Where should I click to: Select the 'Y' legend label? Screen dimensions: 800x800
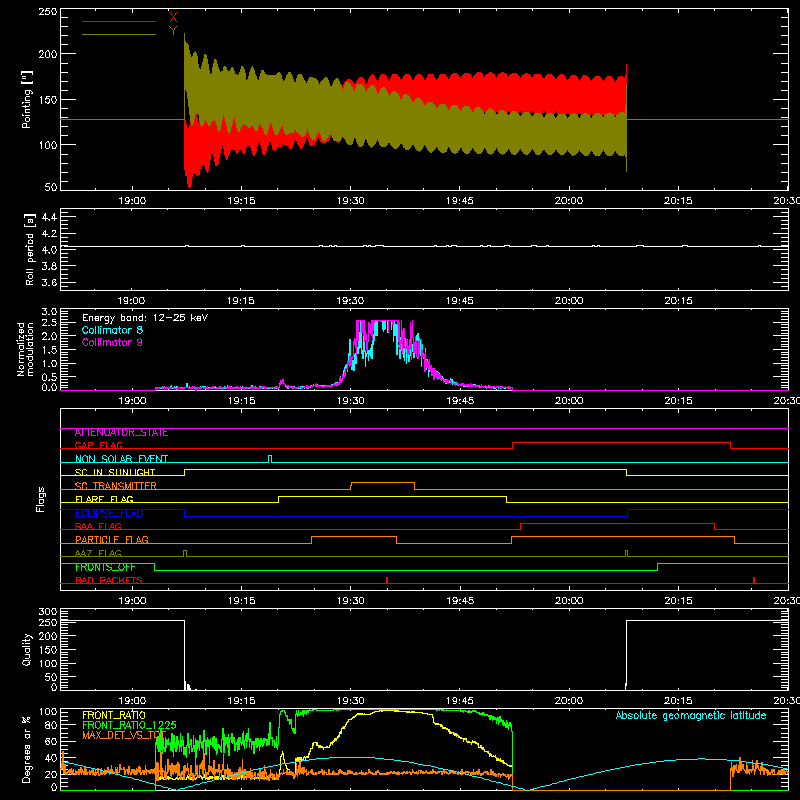pos(173,31)
